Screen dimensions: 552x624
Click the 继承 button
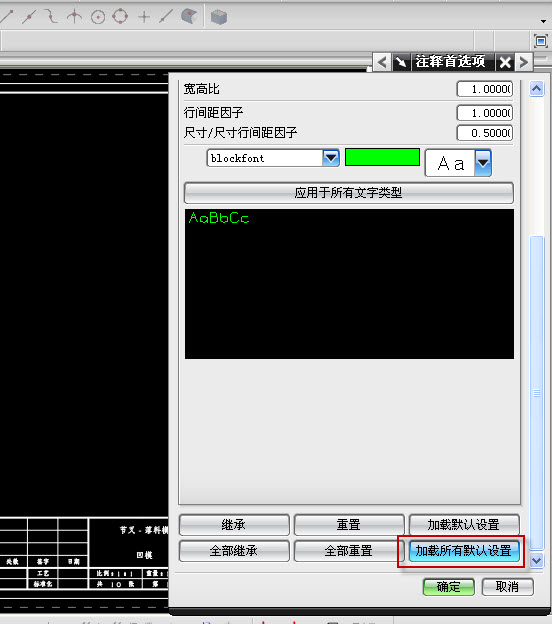(x=234, y=525)
